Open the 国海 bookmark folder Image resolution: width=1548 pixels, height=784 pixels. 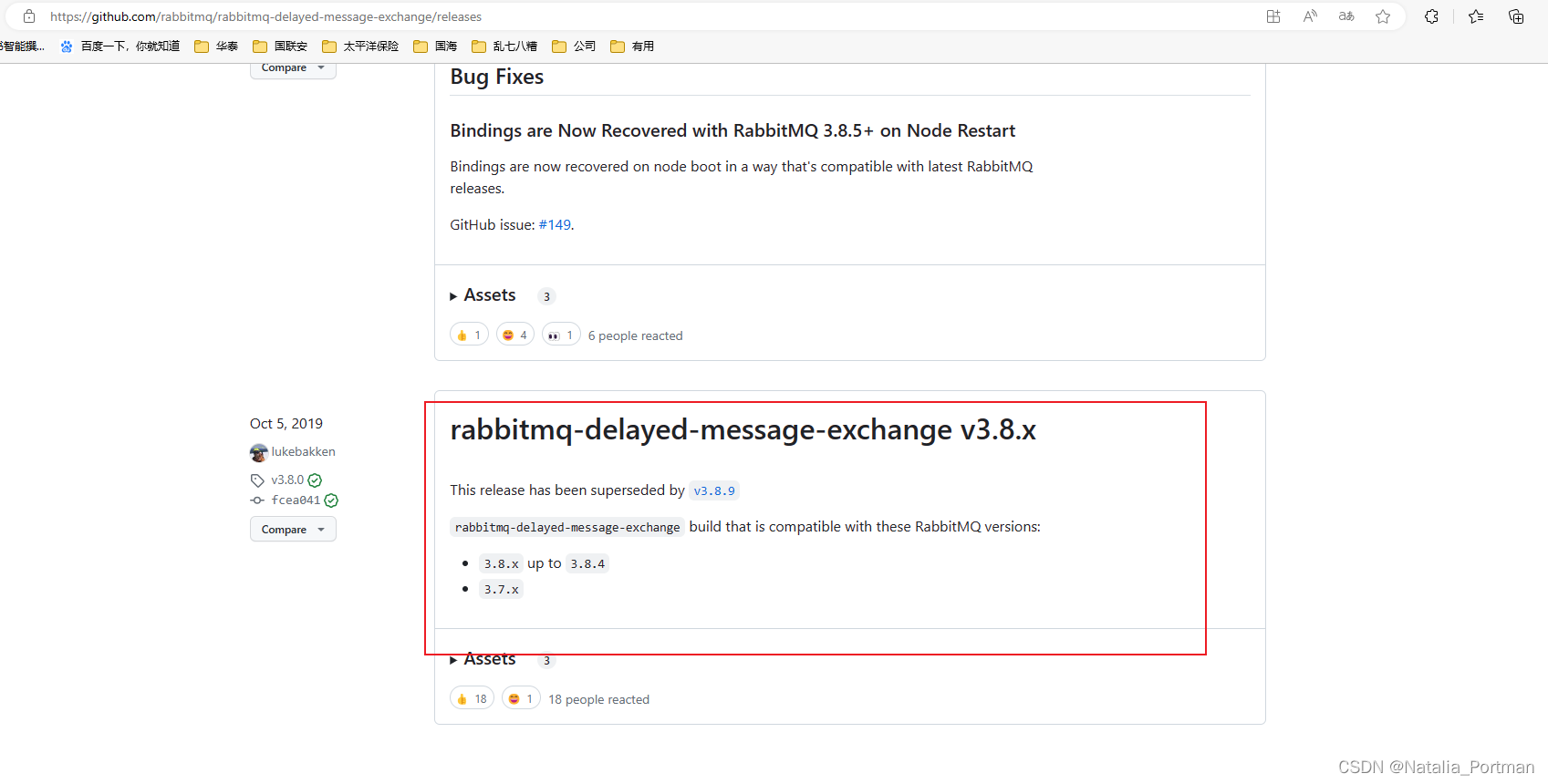tap(435, 46)
